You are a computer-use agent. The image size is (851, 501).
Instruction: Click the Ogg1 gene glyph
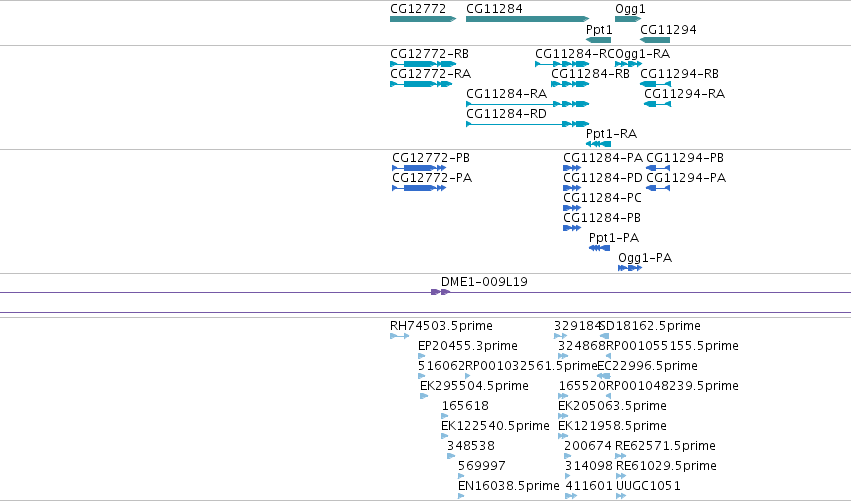(x=628, y=19)
